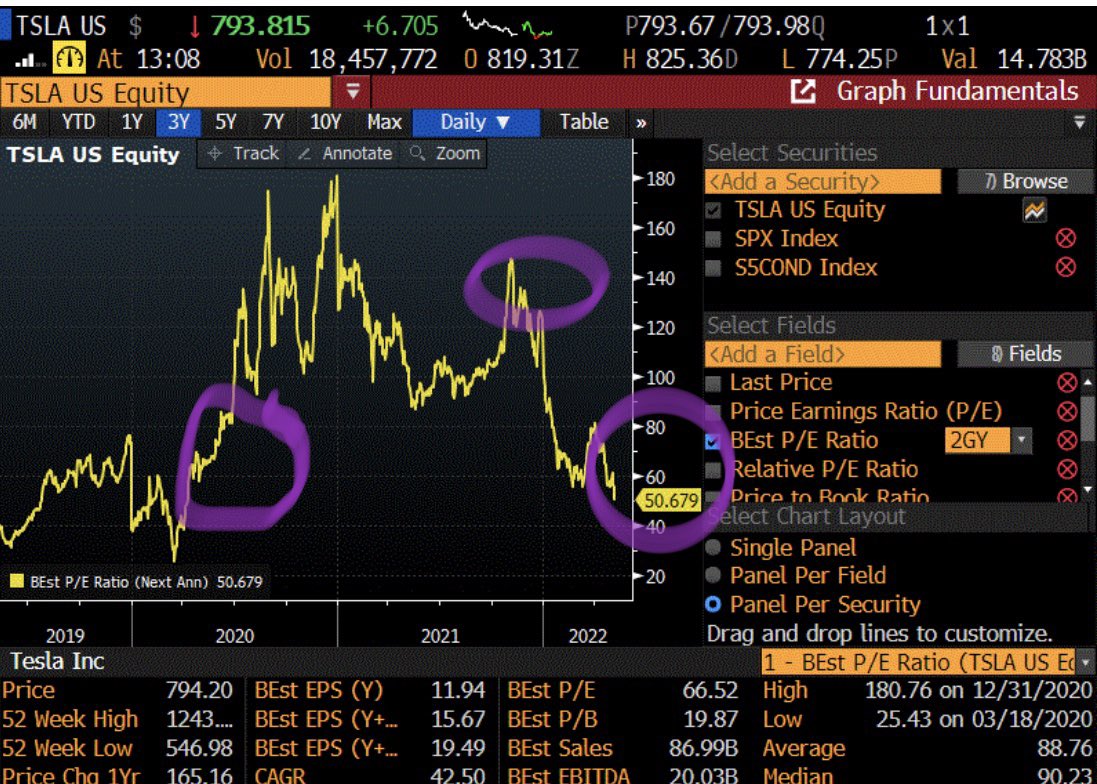Image resolution: width=1097 pixels, height=784 pixels.
Task: Click the intraday sparkline mini chart
Action: 508,25
